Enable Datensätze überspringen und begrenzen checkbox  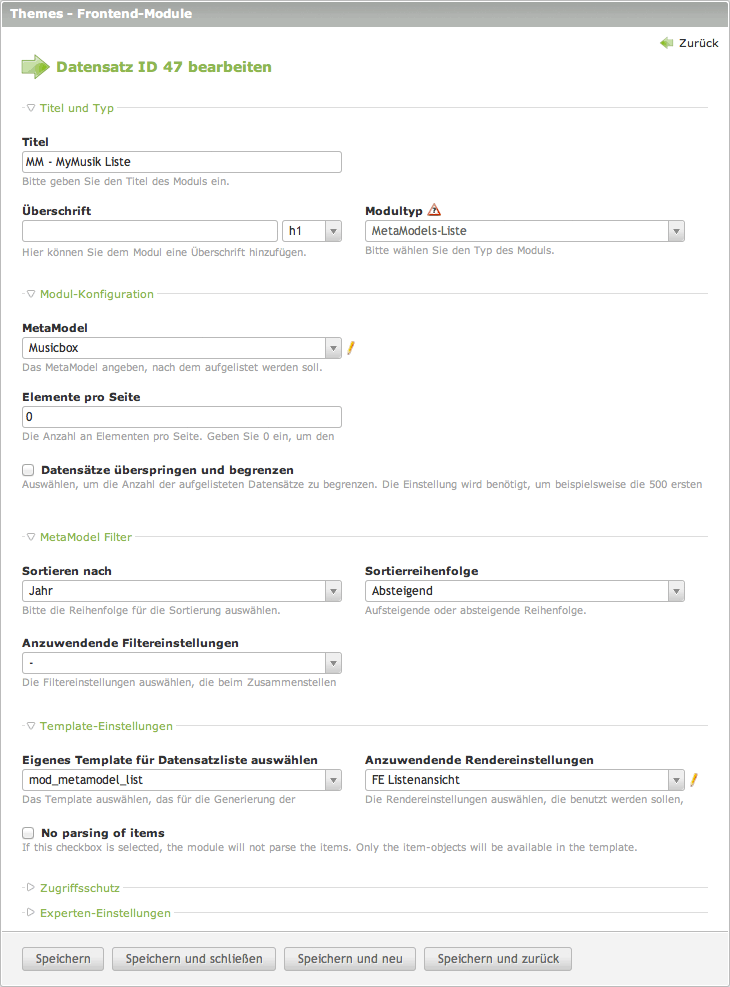(29, 469)
